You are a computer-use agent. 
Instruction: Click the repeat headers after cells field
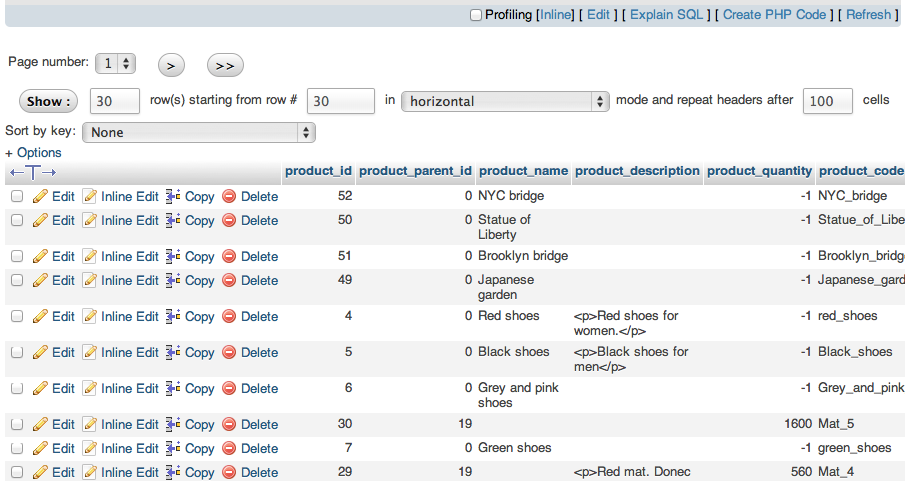click(827, 101)
